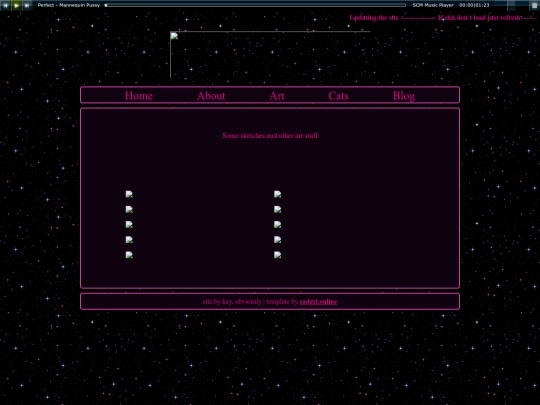Skip to previous track in music player

click(5, 5)
